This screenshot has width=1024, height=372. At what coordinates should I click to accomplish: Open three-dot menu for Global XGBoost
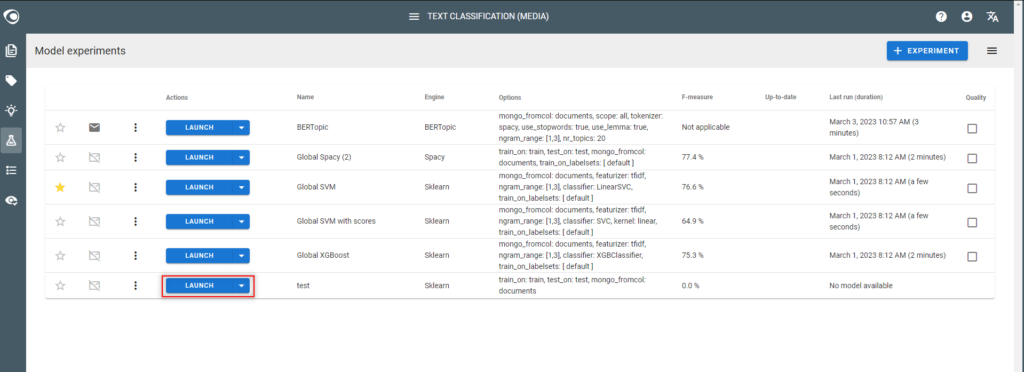135,255
